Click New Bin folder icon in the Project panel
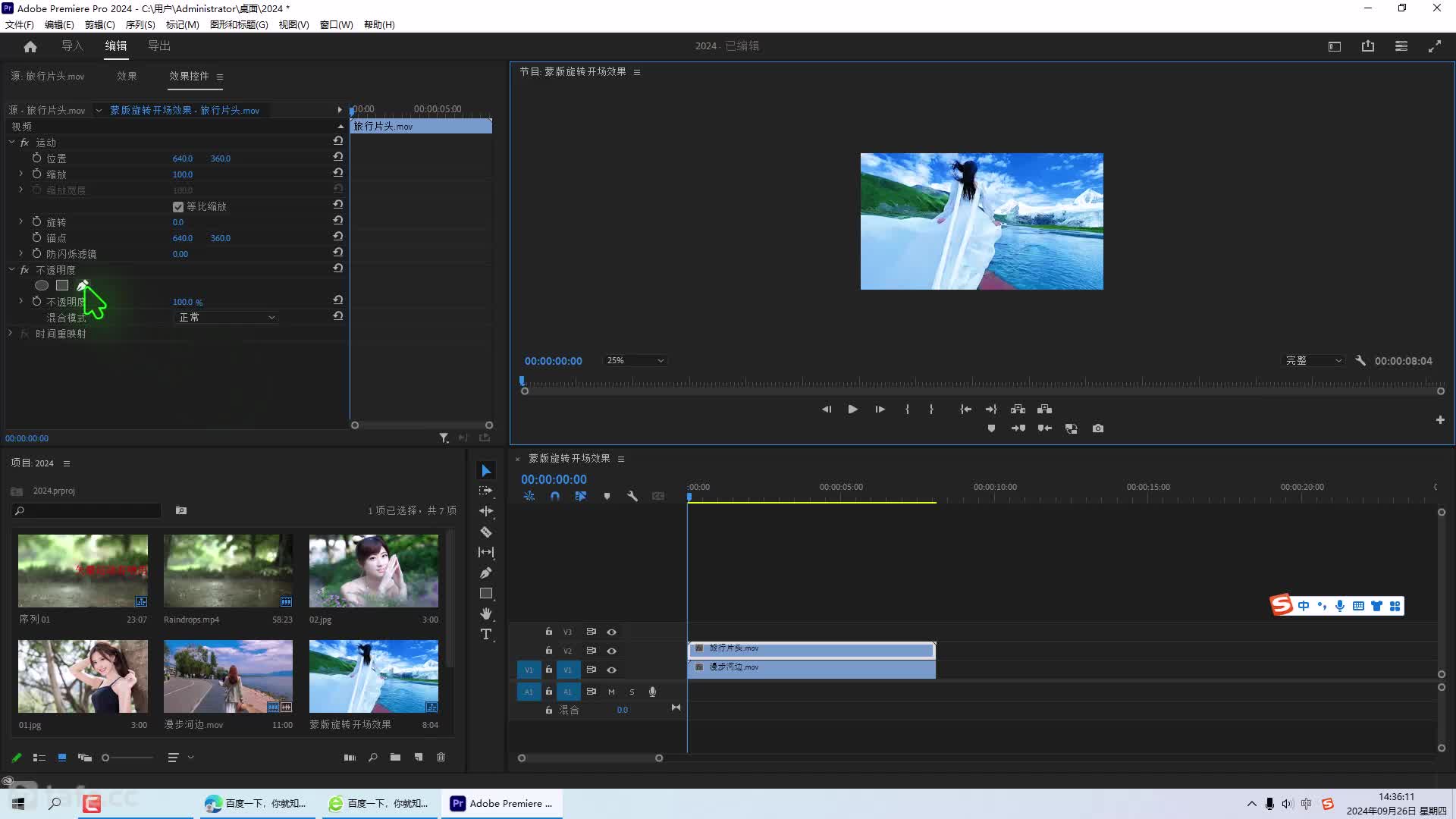1456x819 pixels. pos(395,757)
